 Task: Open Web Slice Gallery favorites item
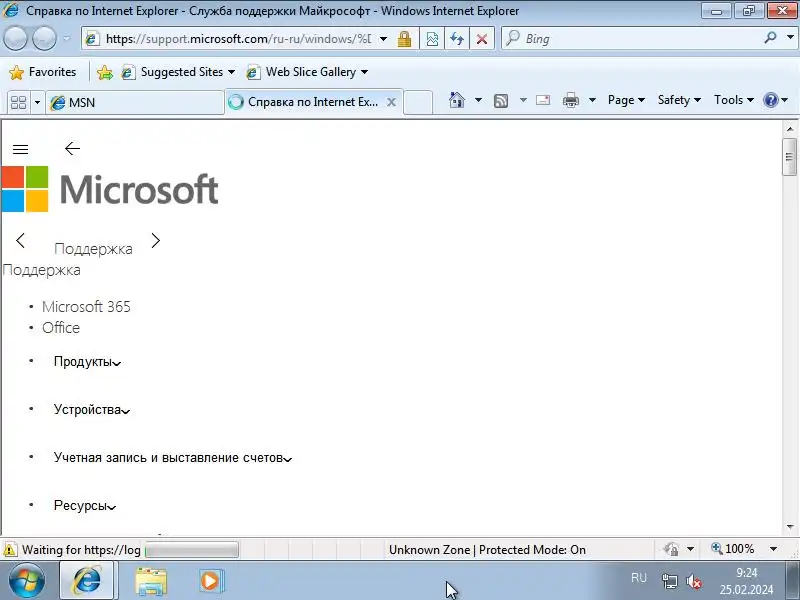coord(307,72)
